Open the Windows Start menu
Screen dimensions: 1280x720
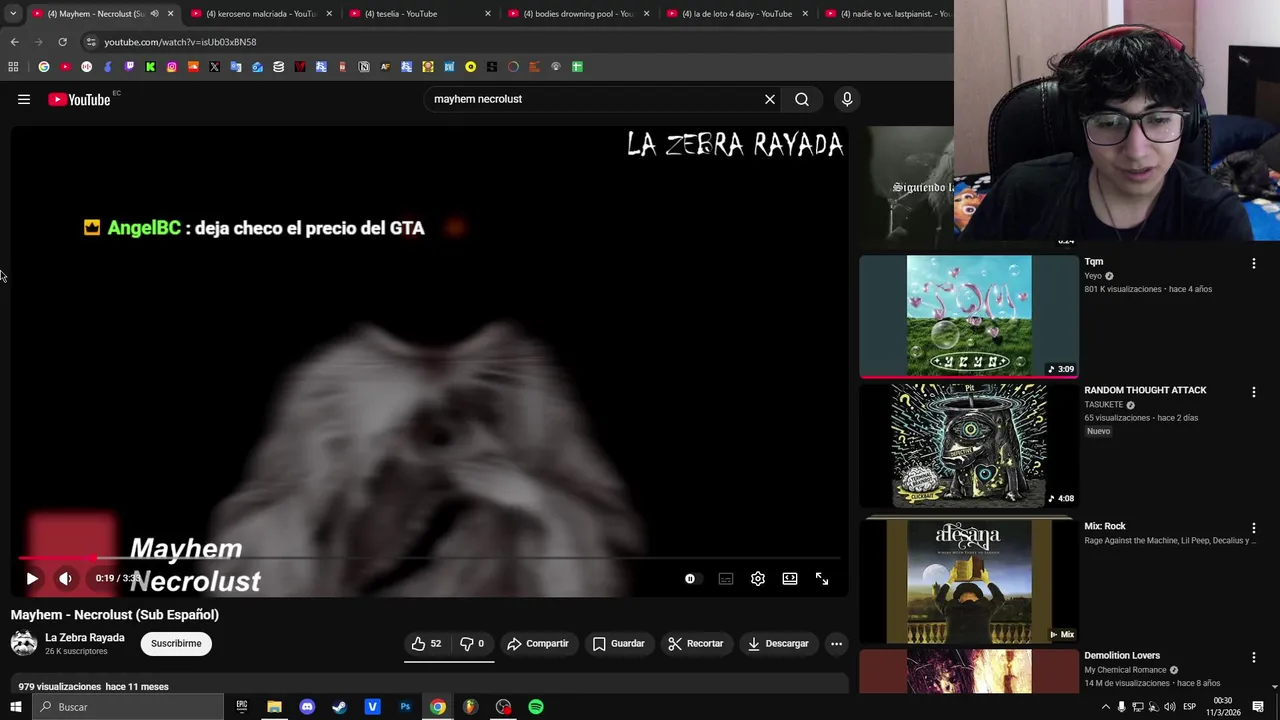pyautogui.click(x=15, y=707)
